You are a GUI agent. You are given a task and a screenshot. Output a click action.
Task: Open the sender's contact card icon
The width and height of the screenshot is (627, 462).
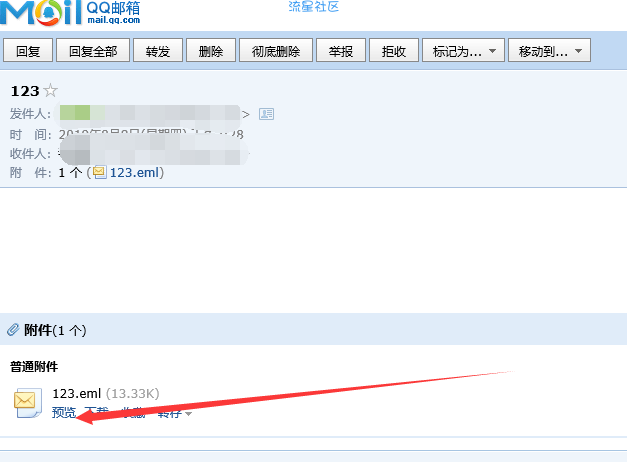(x=266, y=114)
